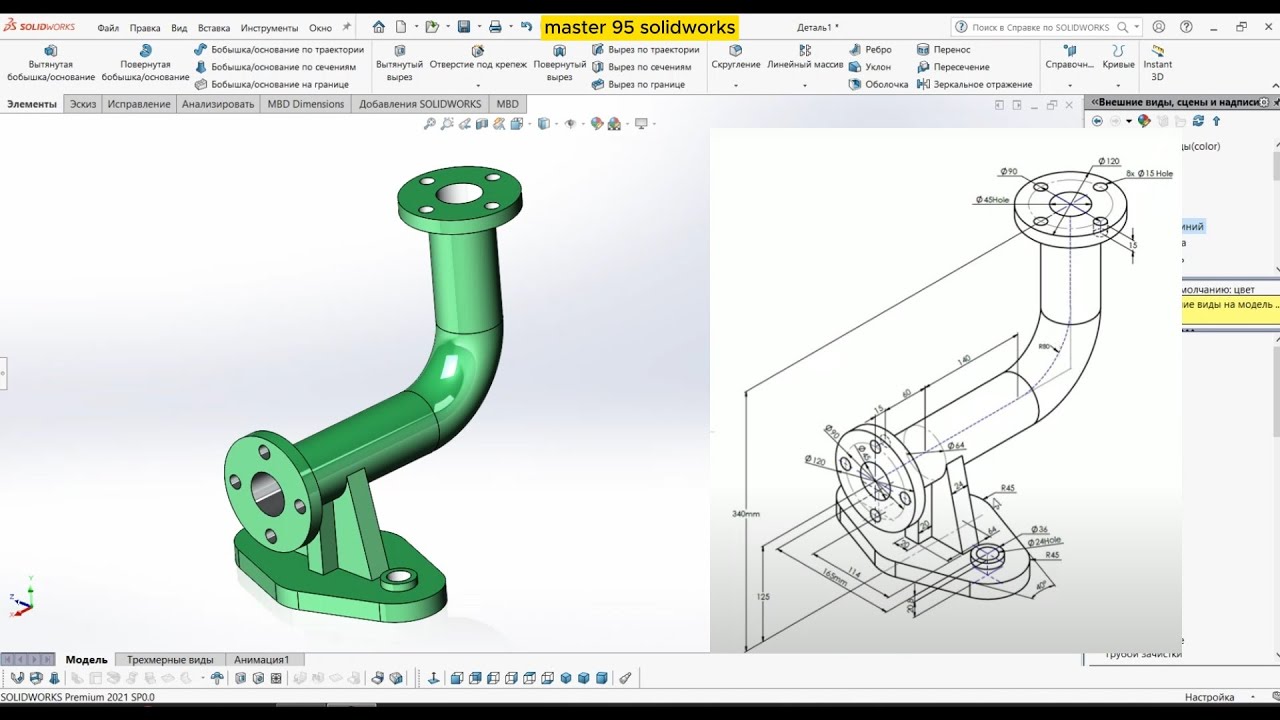Click the Ребро rib tool
1280x720 pixels.
[870, 49]
